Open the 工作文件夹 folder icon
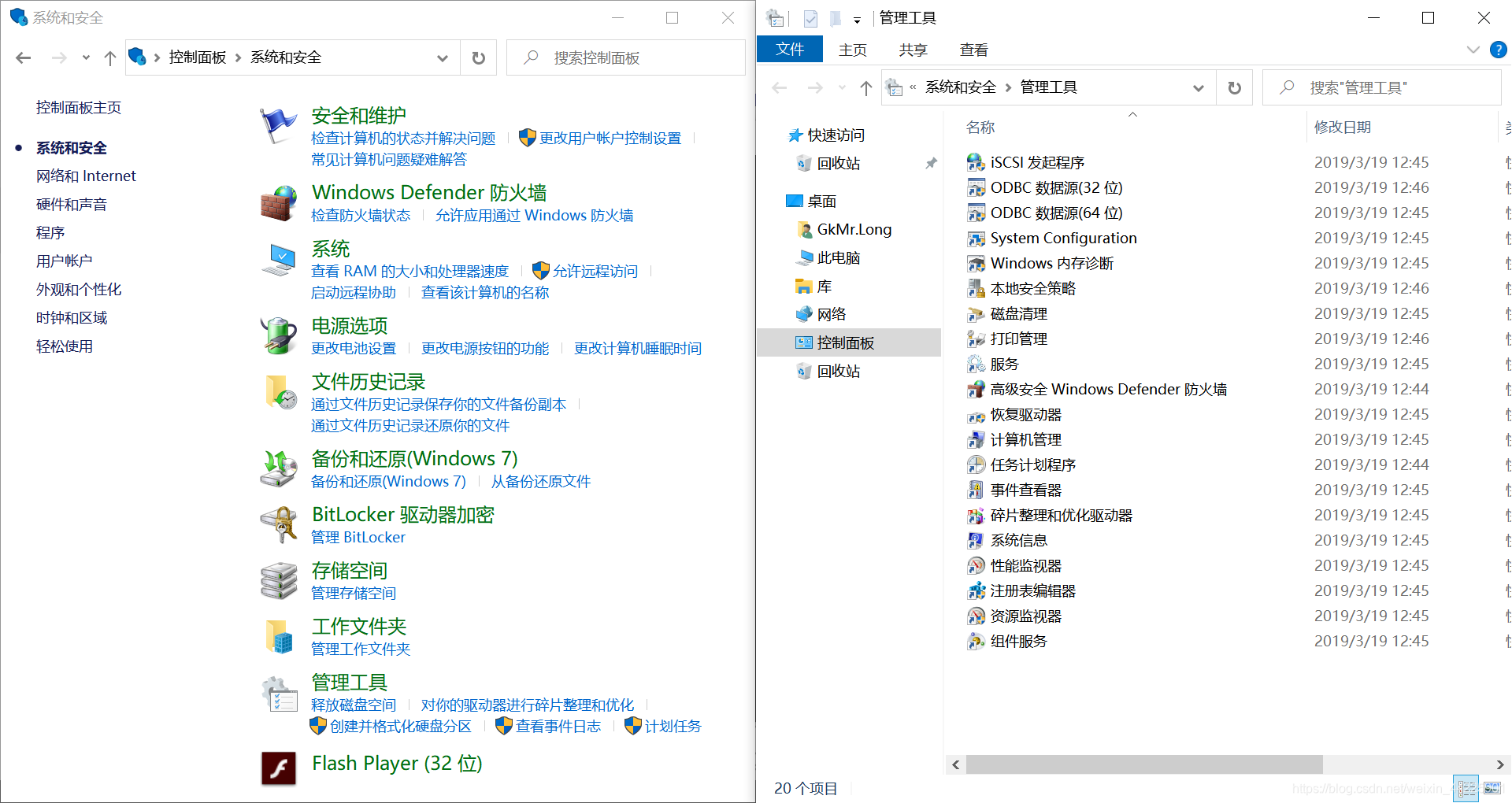The image size is (1512, 803). click(x=278, y=637)
